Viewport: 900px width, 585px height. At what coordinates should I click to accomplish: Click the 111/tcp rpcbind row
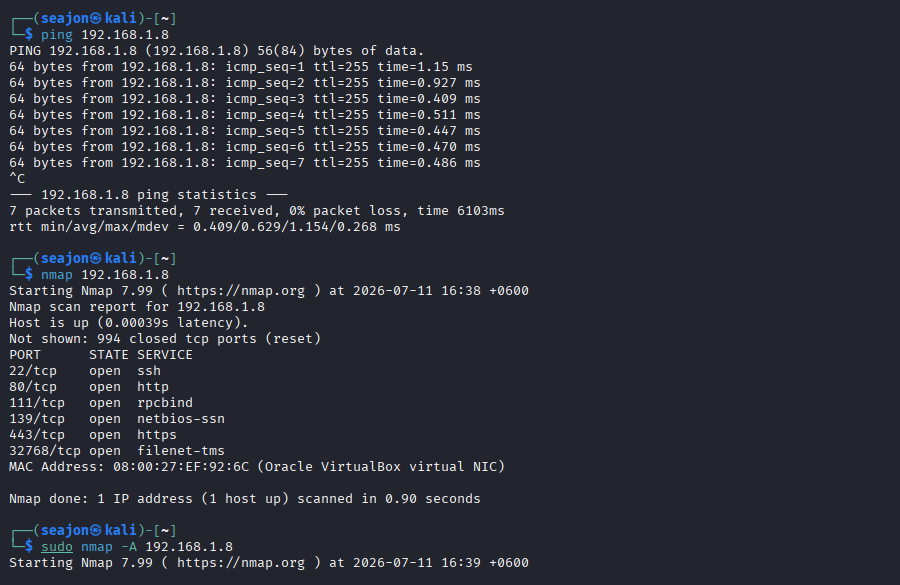[x=101, y=403]
